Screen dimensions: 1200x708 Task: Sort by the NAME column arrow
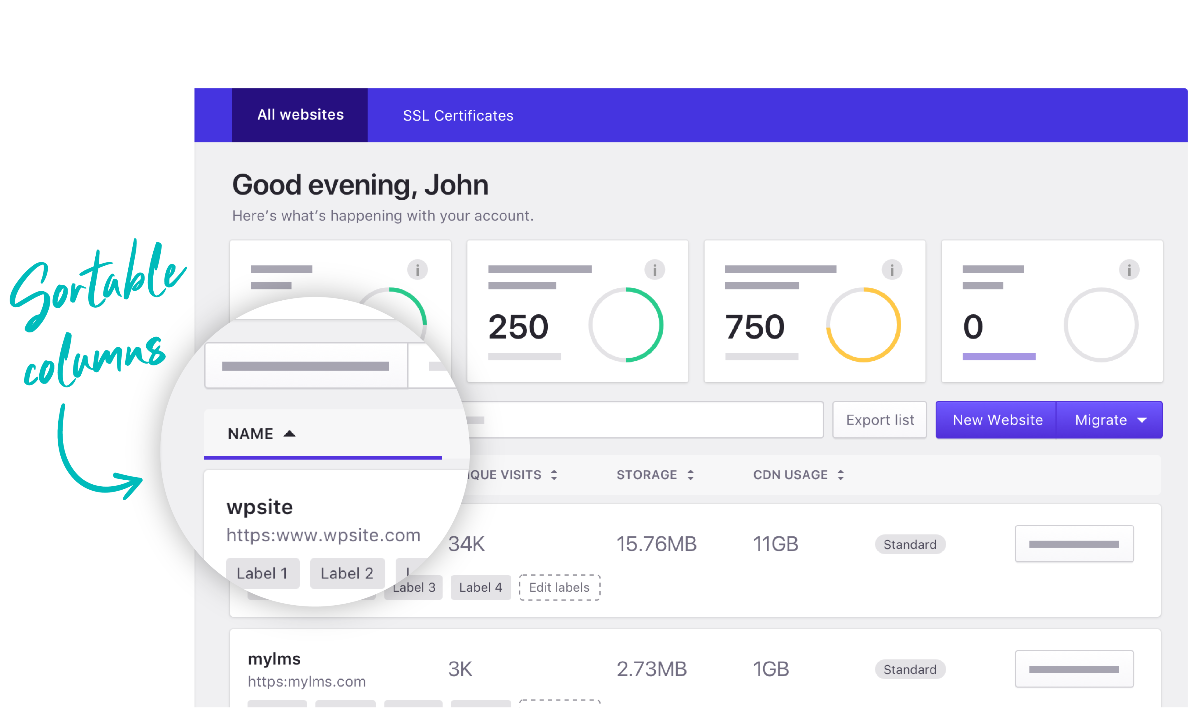289,434
